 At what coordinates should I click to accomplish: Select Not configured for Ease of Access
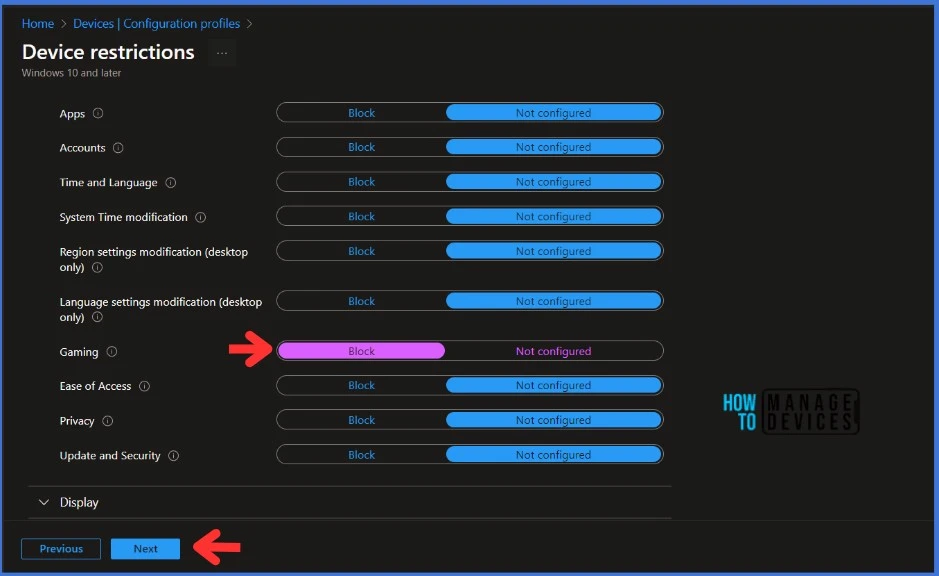tap(553, 386)
